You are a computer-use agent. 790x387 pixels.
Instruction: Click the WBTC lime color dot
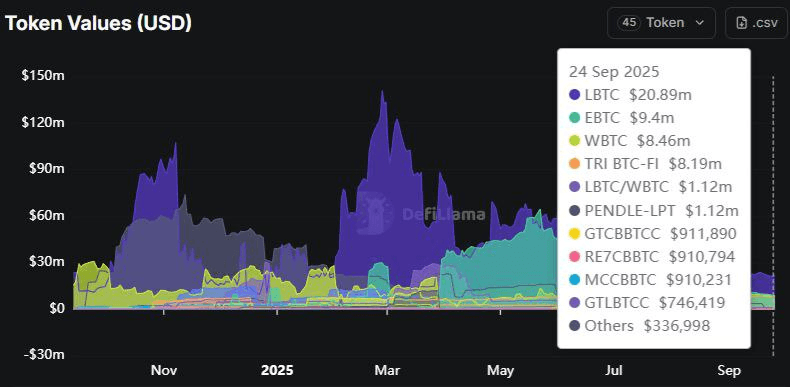[x=575, y=141]
